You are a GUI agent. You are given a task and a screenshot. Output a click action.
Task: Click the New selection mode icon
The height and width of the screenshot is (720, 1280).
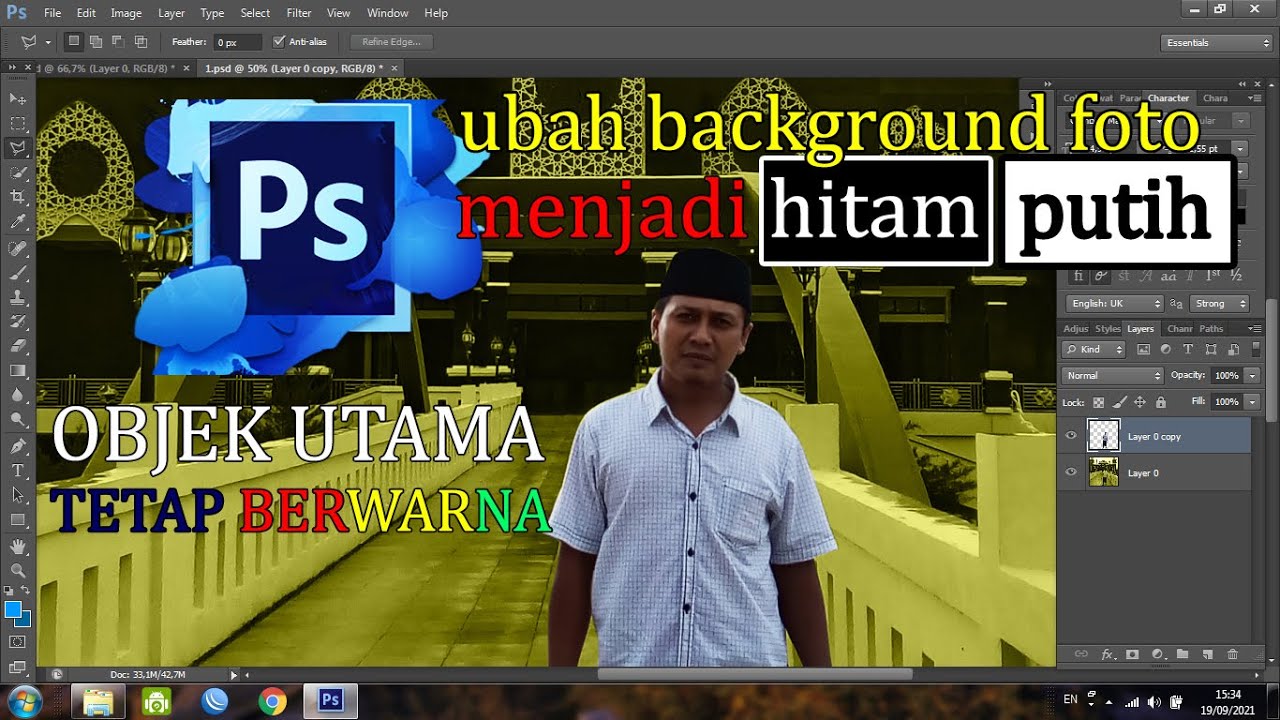[74, 42]
